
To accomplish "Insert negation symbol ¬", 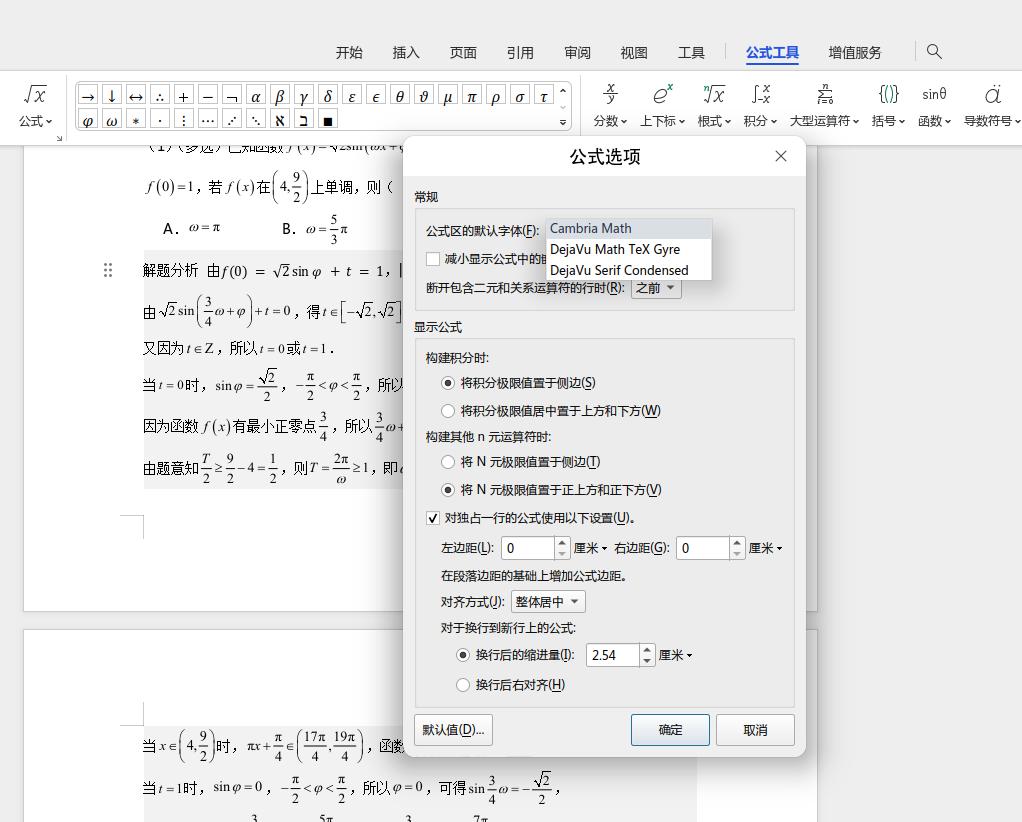I will [x=232, y=96].
